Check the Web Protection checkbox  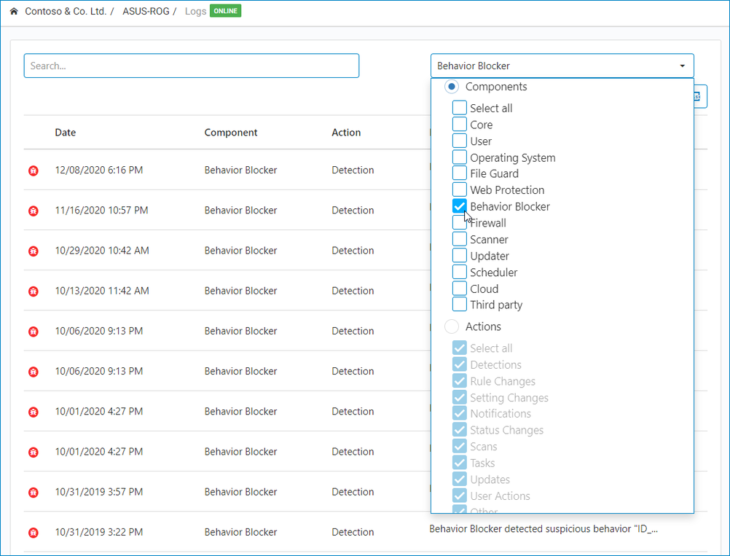pos(460,190)
